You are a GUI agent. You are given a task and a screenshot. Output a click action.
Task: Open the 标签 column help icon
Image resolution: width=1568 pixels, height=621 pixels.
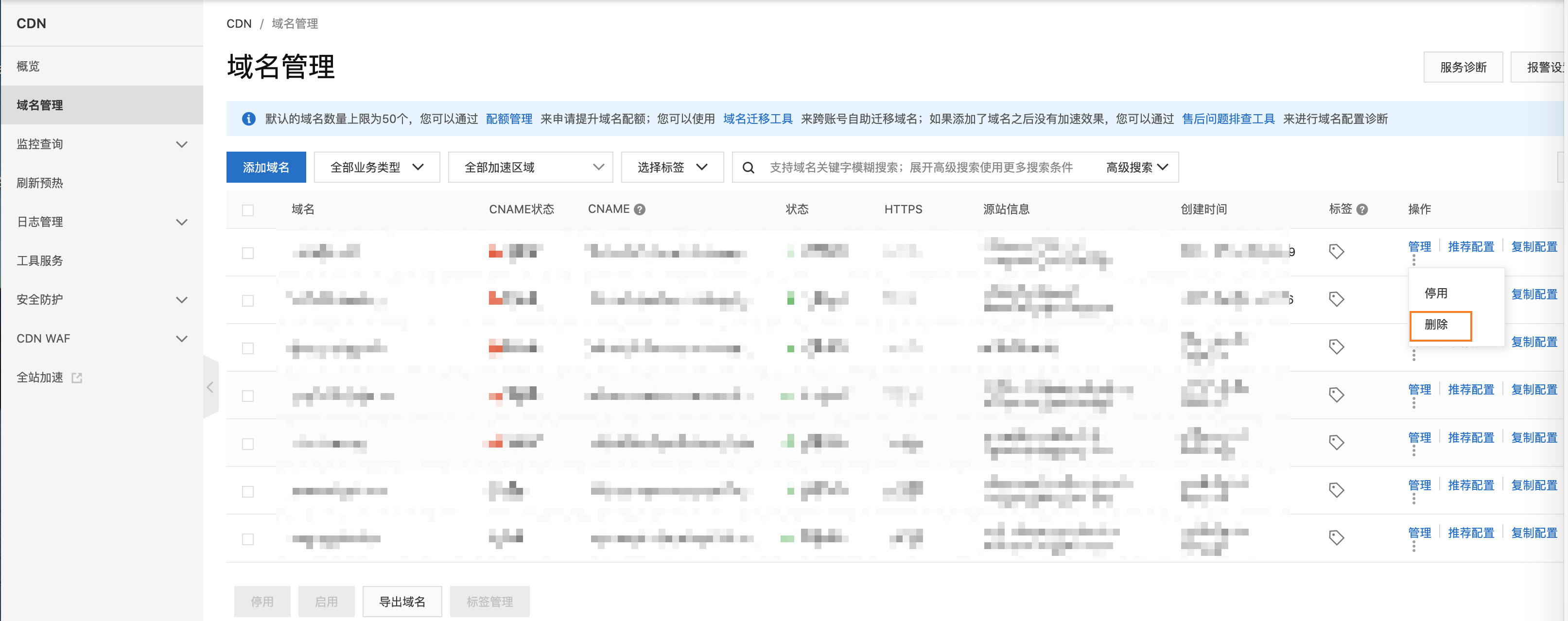[x=1362, y=209]
